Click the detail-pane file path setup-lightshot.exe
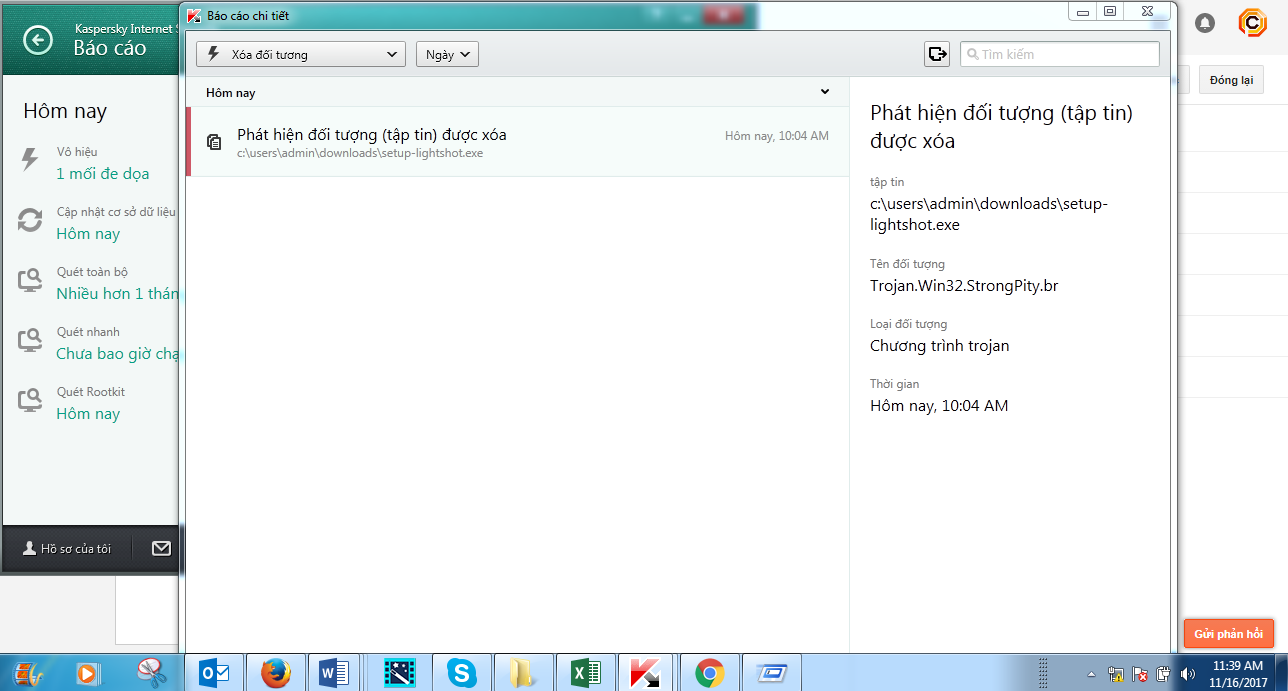The image size is (1288, 691). pyautogui.click(x=989, y=214)
